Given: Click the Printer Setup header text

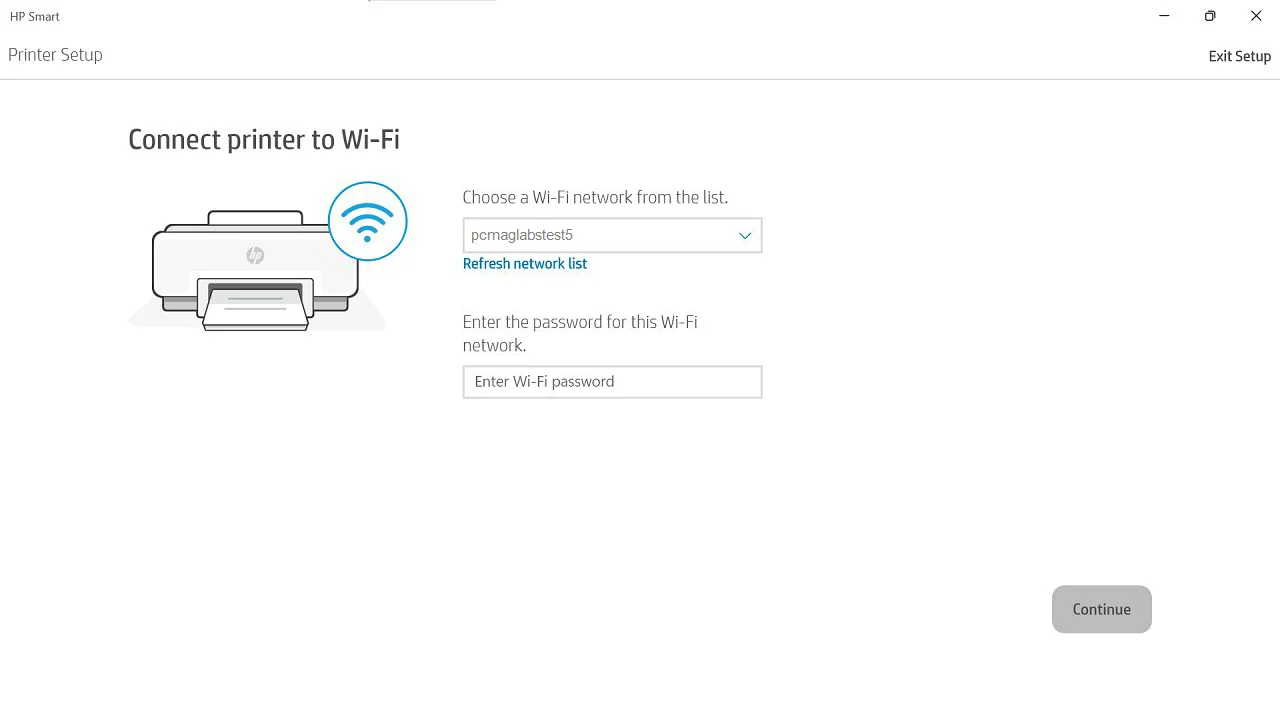Looking at the screenshot, I should pos(55,55).
